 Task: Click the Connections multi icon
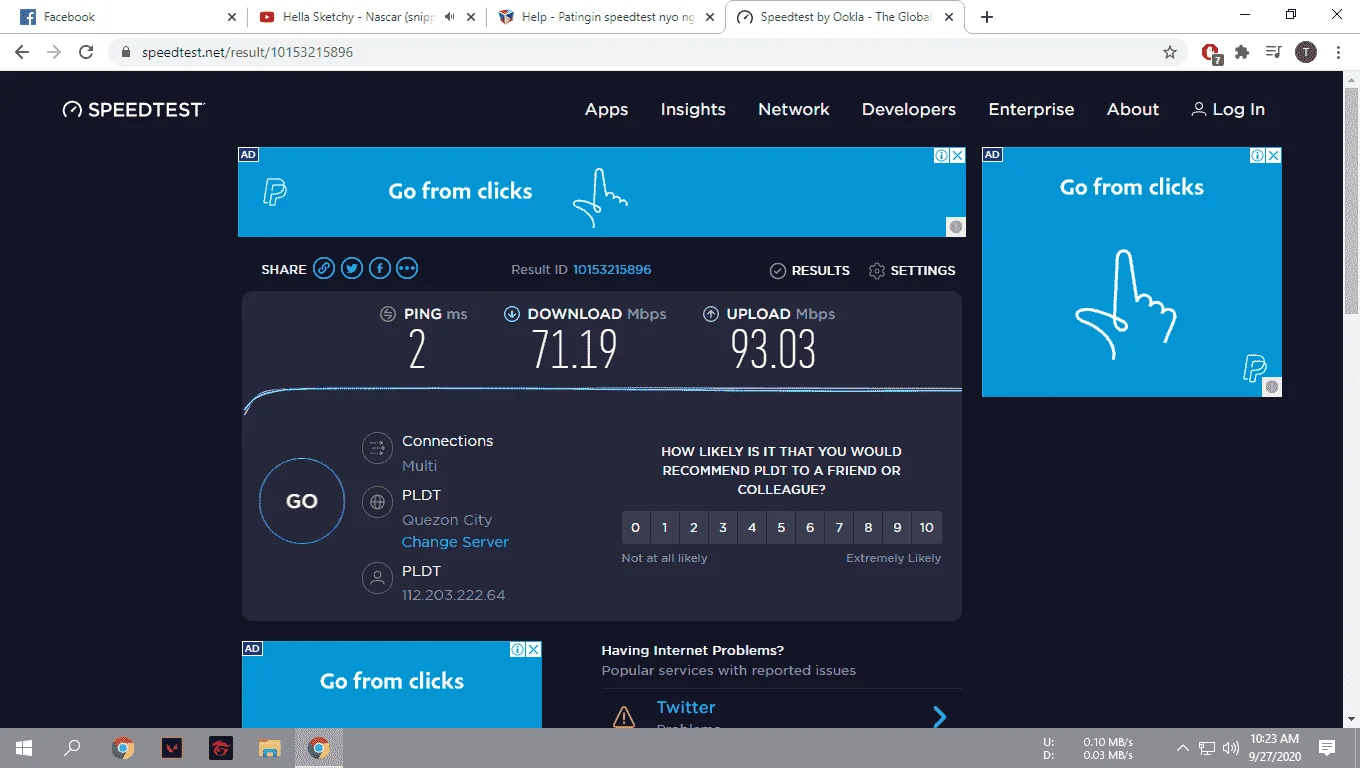click(377, 448)
